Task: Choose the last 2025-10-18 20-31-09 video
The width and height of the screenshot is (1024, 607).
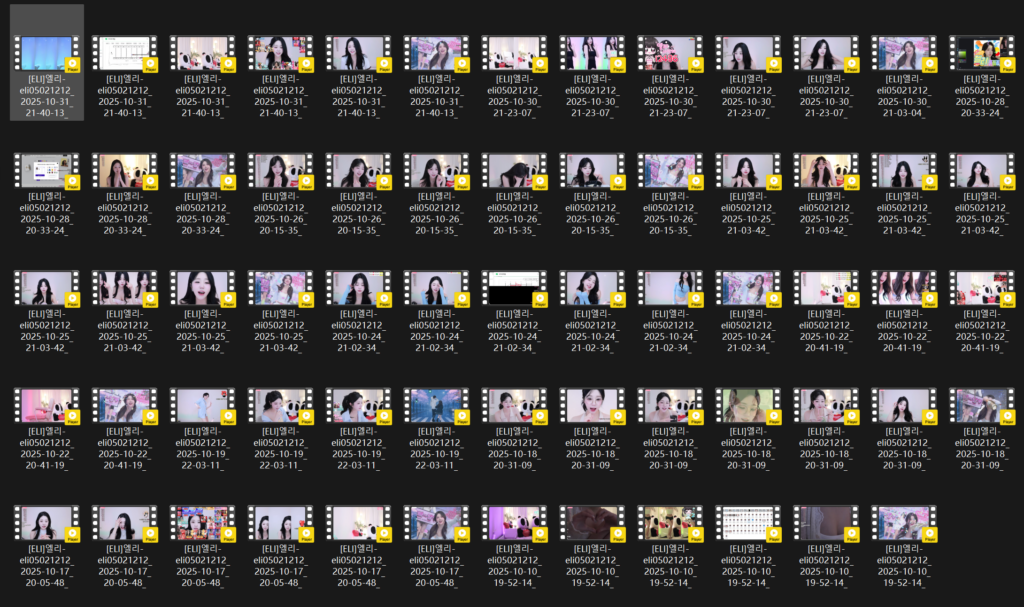Action: coord(981,405)
